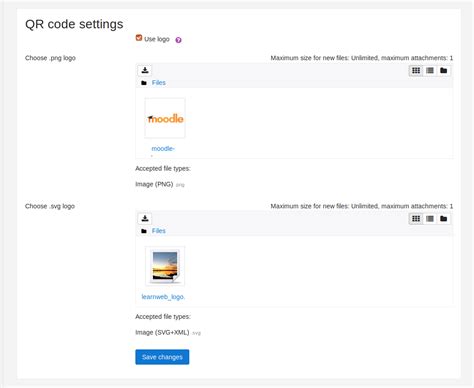The image size is (474, 388).
Task: Open Files folder link in svg logo area
Action: point(159,231)
